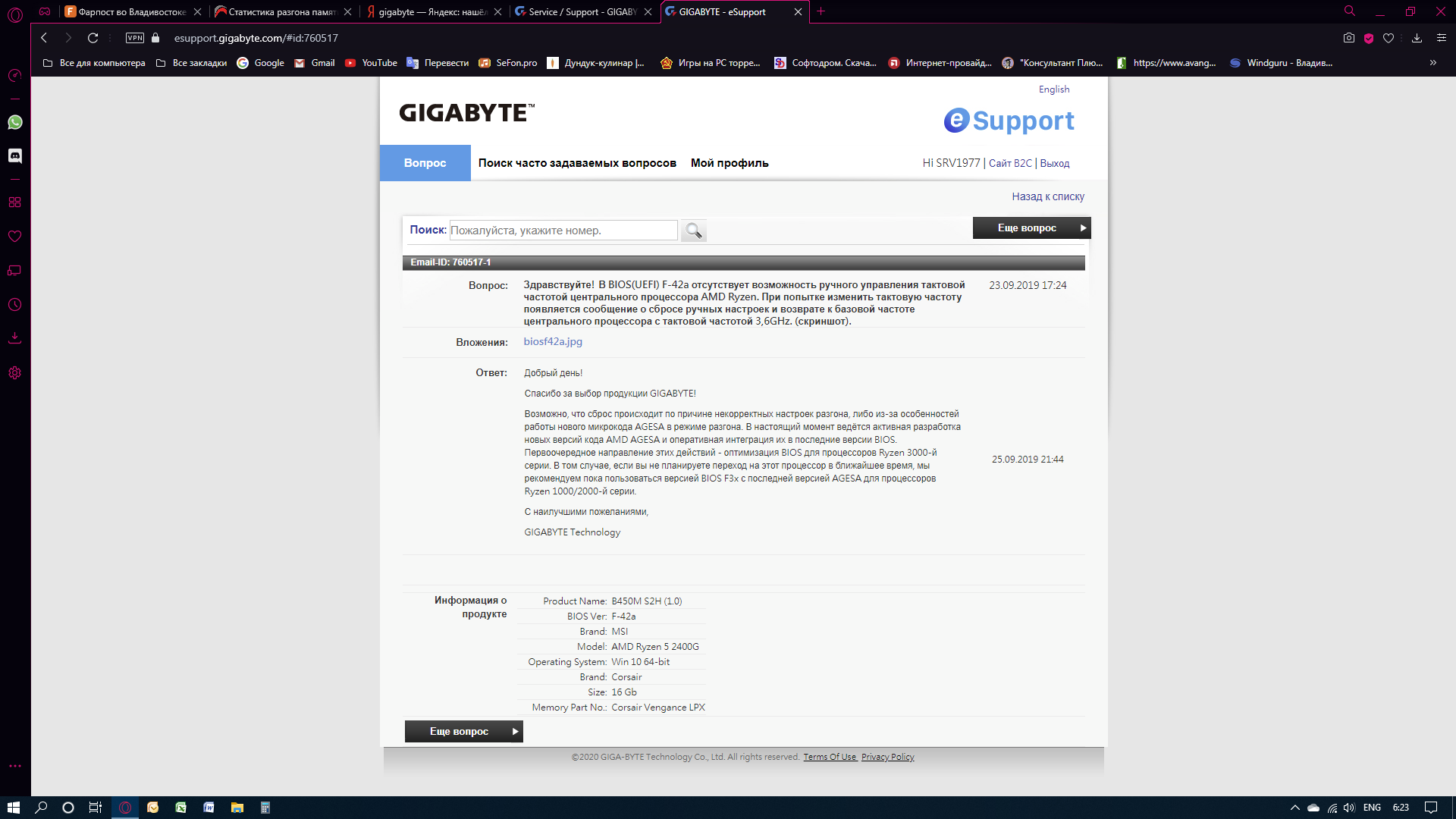The image size is (1456, 819).
Task: Click into the Поиск number input field
Action: pos(563,231)
